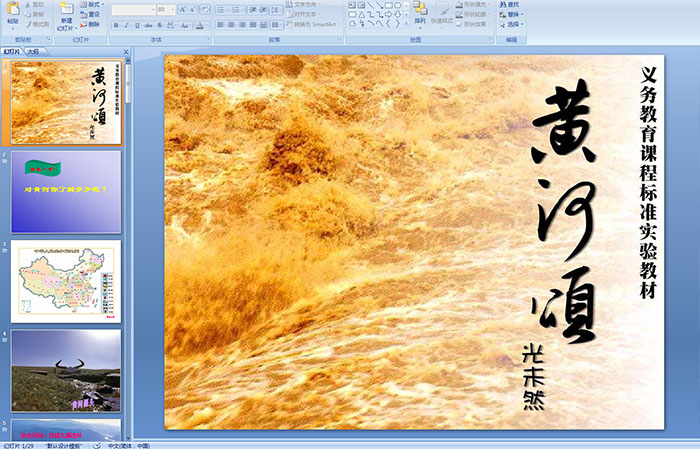
Task: Open the Layout (版式) dropdown
Action: [92, 4]
